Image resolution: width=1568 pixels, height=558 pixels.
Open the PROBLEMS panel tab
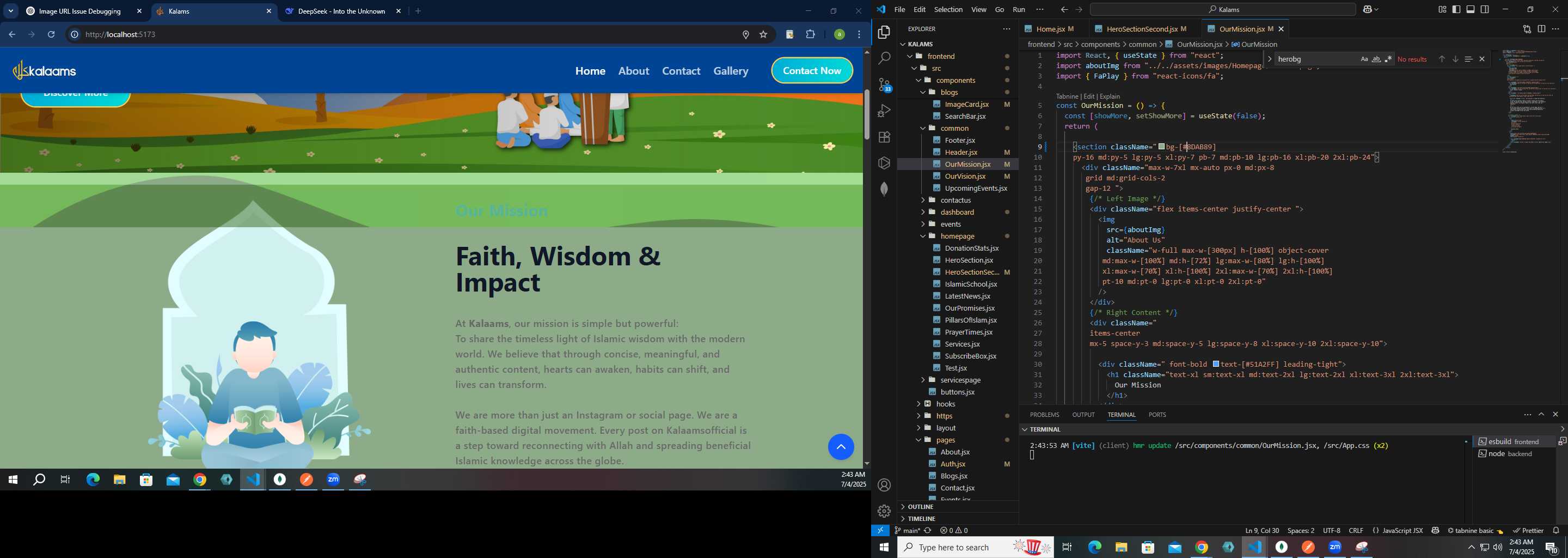[1045, 414]
